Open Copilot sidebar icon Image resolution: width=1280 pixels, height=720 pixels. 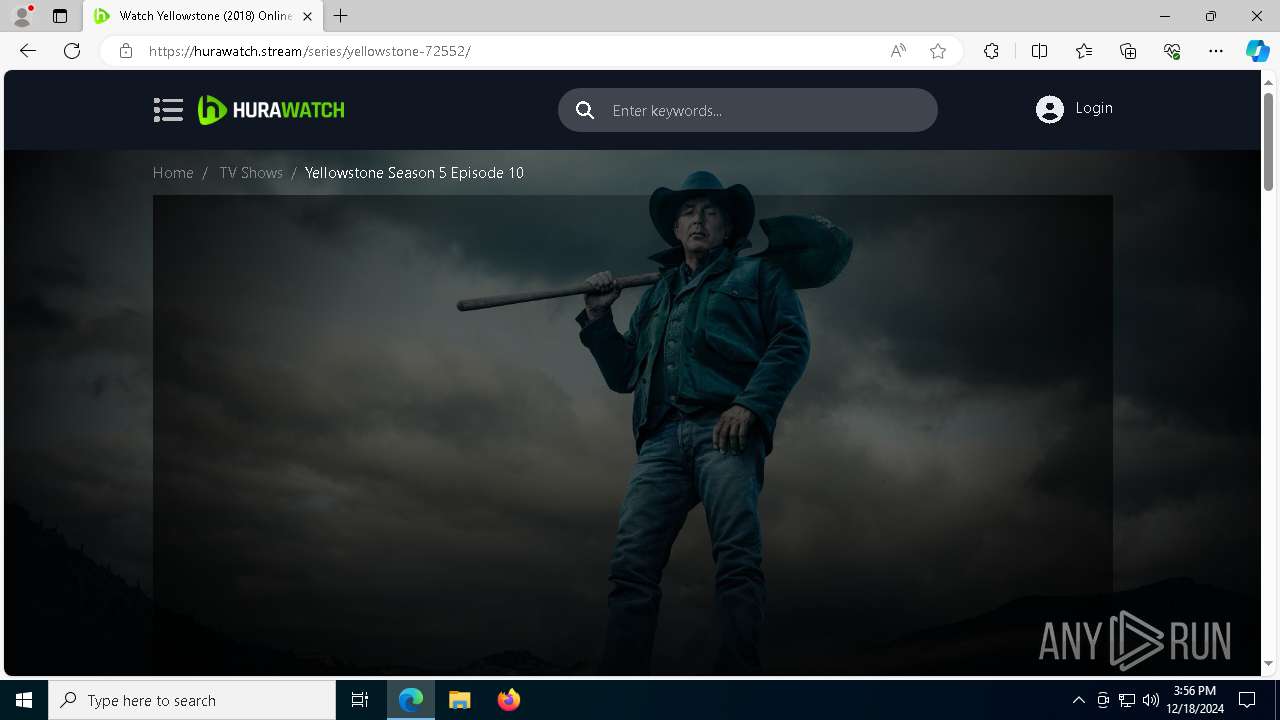(x=1257, y=51)
